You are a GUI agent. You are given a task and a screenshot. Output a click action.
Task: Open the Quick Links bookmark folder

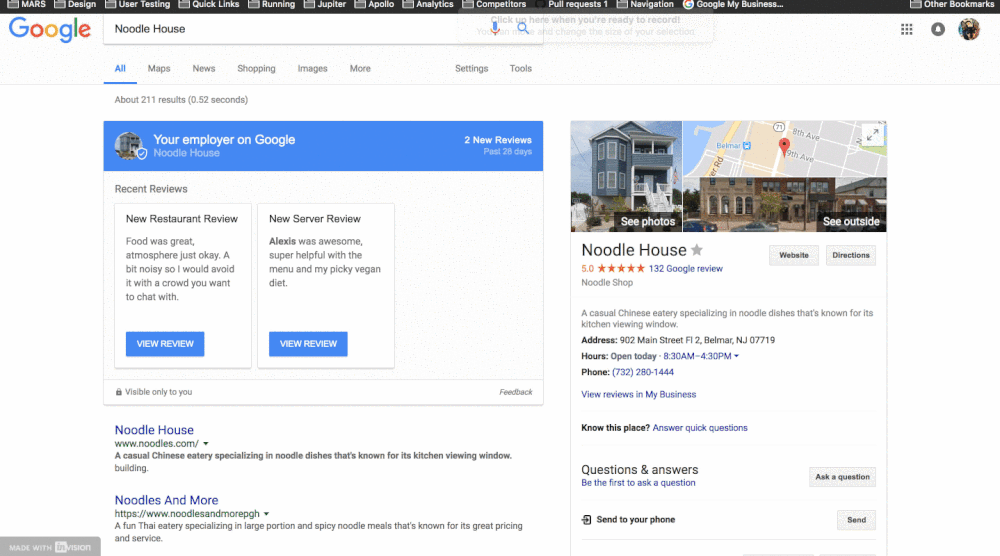(209, 4)
